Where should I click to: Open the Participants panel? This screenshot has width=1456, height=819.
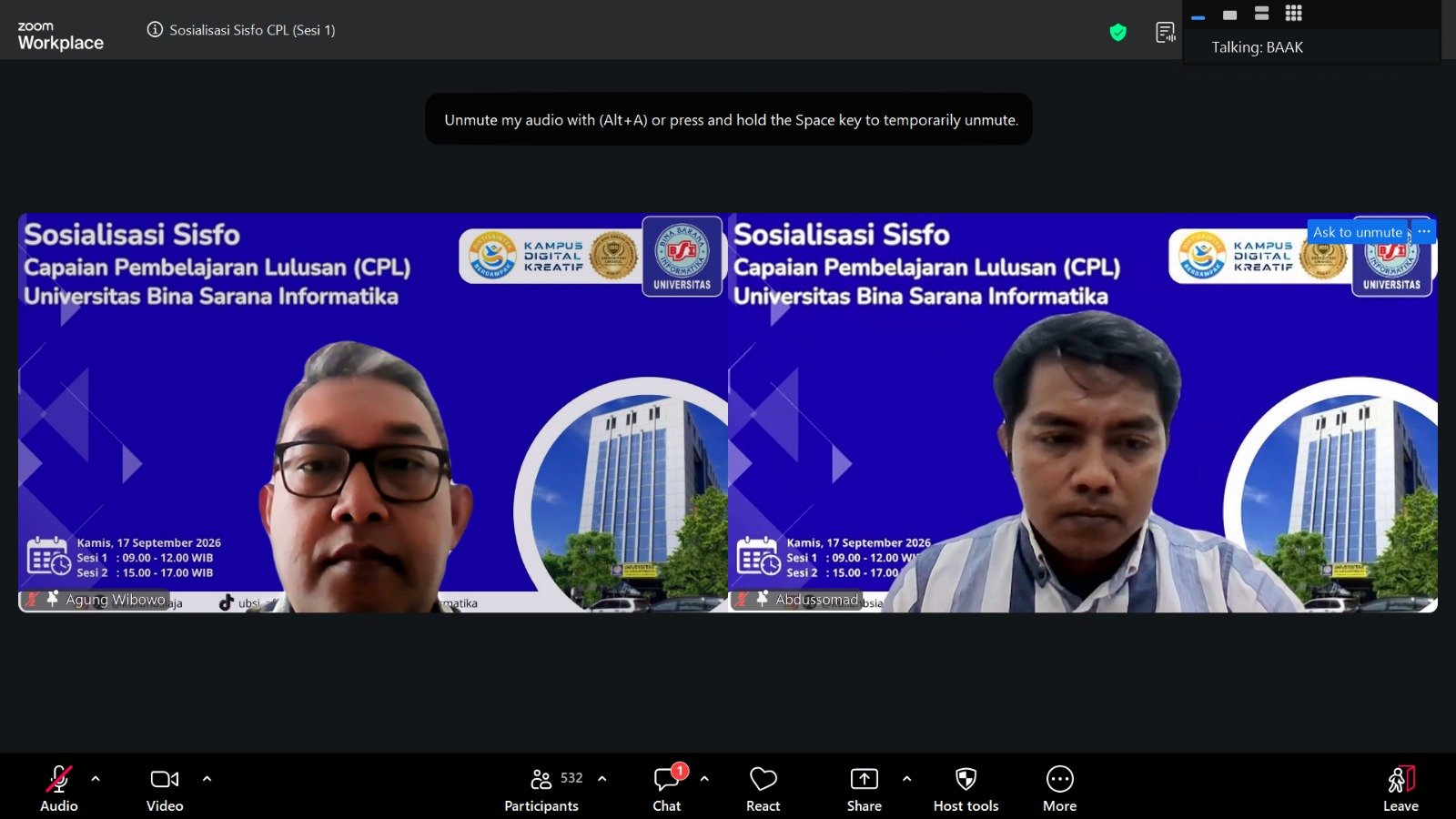pyautogui.click(x=541, y=788)
